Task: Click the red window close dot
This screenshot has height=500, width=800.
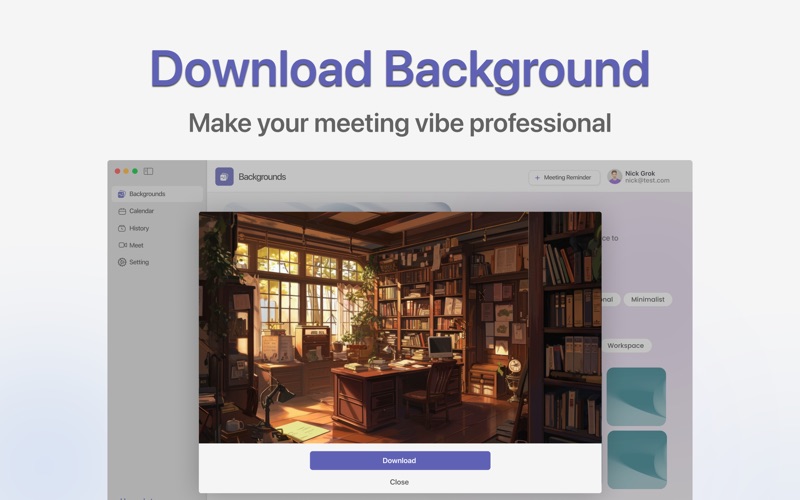Action: [117, 171]
